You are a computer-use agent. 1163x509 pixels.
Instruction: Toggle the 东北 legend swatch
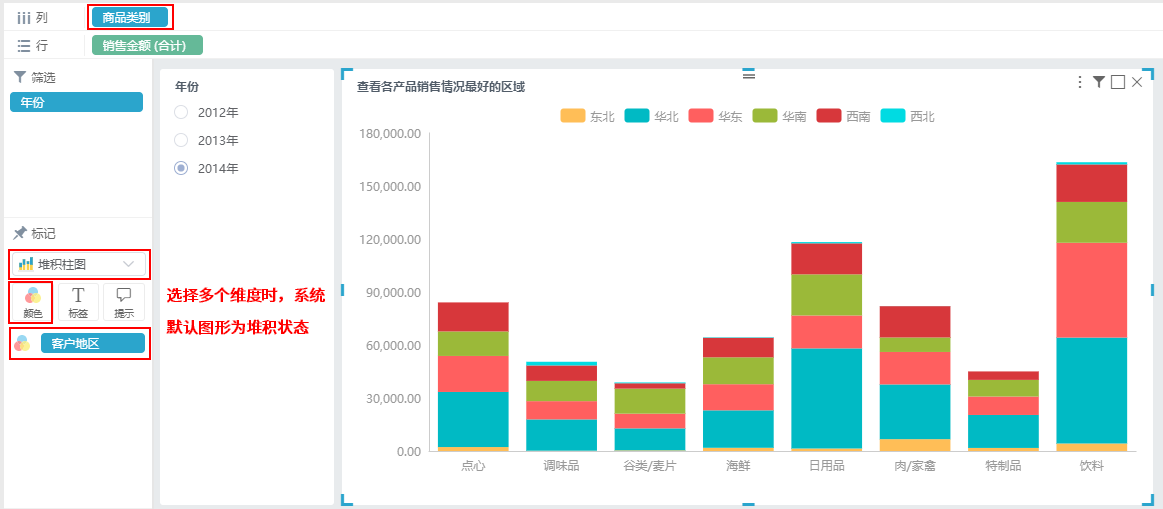point(572,116)
